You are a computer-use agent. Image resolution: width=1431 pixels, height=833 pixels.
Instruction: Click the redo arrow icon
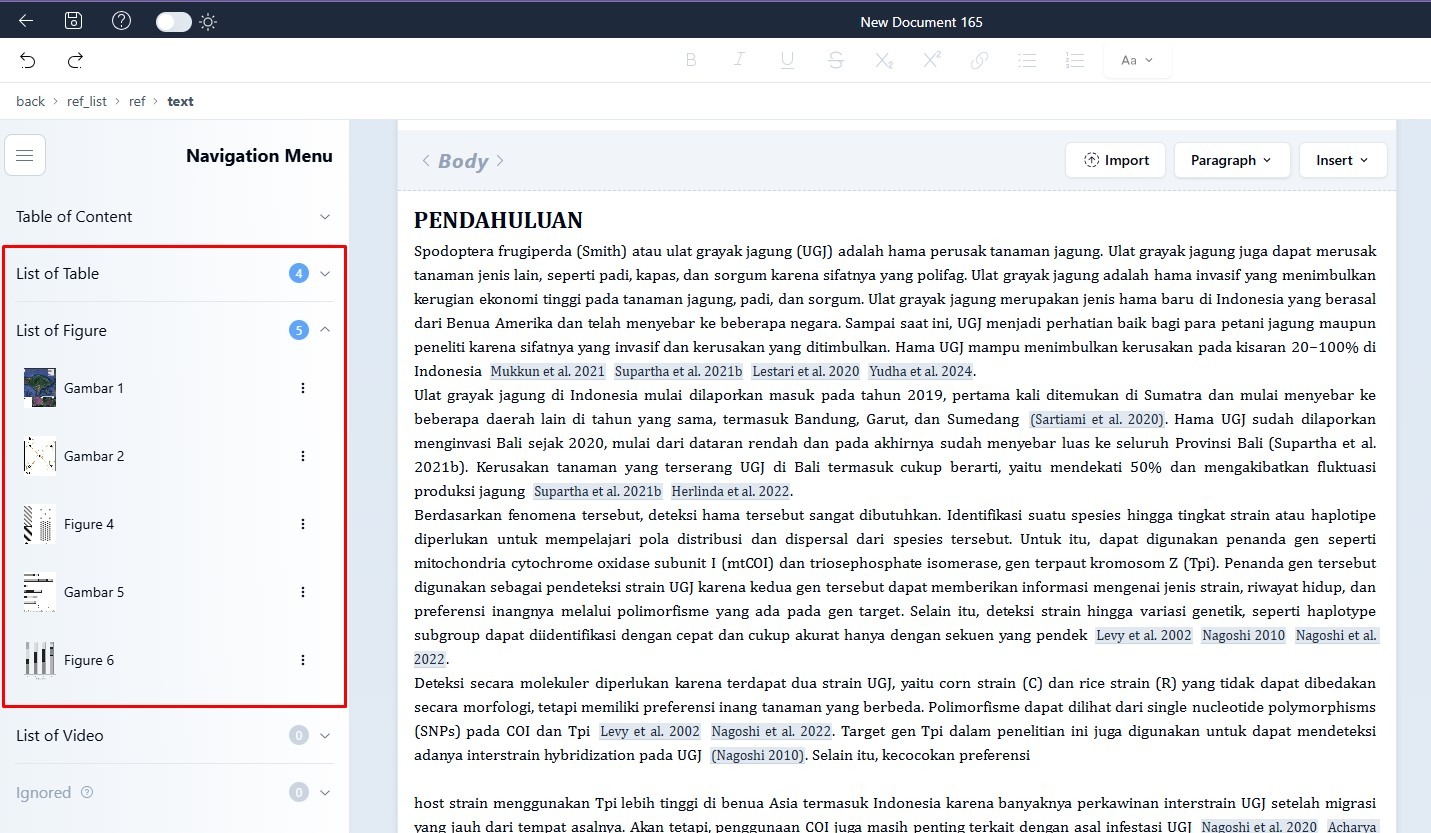pos(75,61)
